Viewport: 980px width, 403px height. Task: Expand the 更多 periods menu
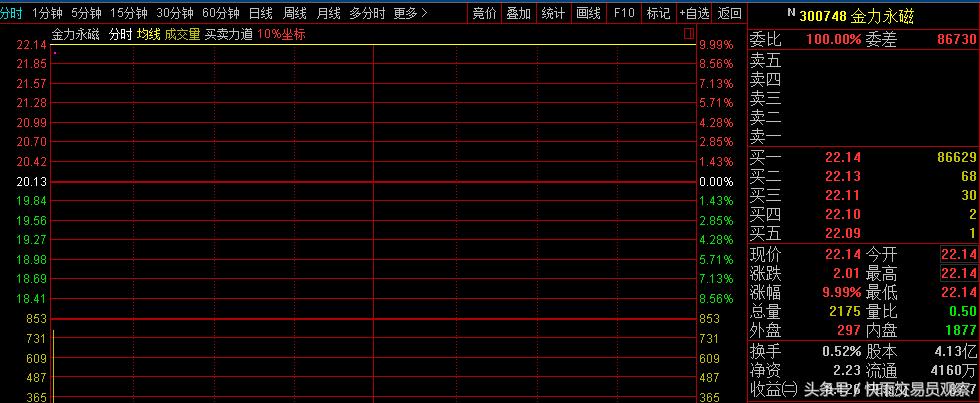click(x=411, y=12)
